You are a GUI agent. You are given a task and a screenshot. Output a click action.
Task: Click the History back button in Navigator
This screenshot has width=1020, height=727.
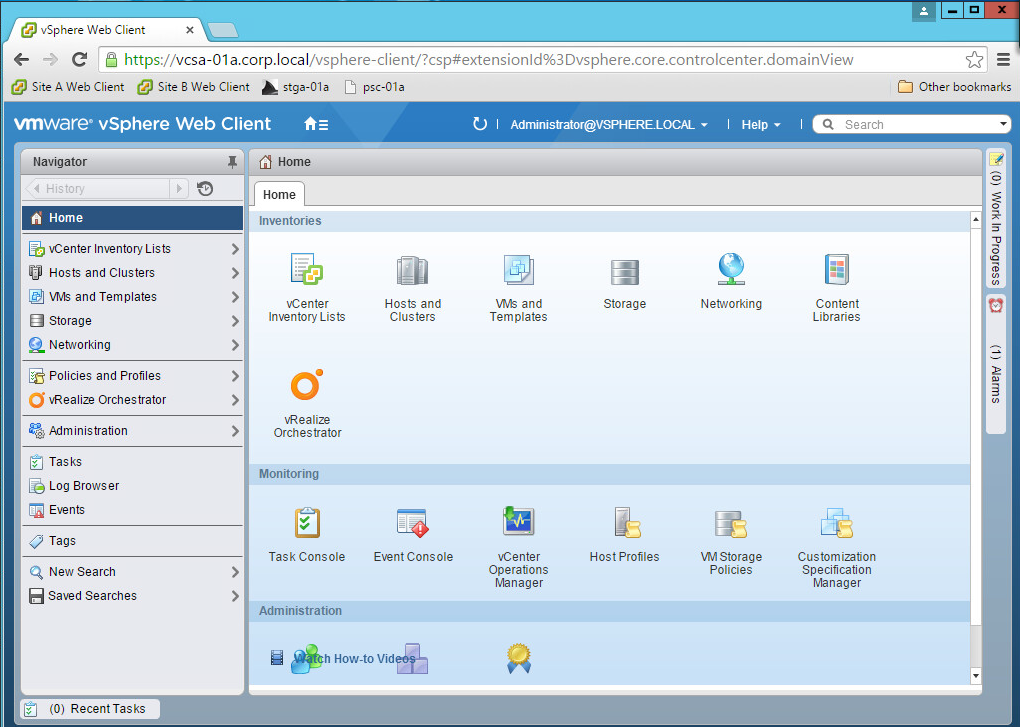[x=97, y=189]
